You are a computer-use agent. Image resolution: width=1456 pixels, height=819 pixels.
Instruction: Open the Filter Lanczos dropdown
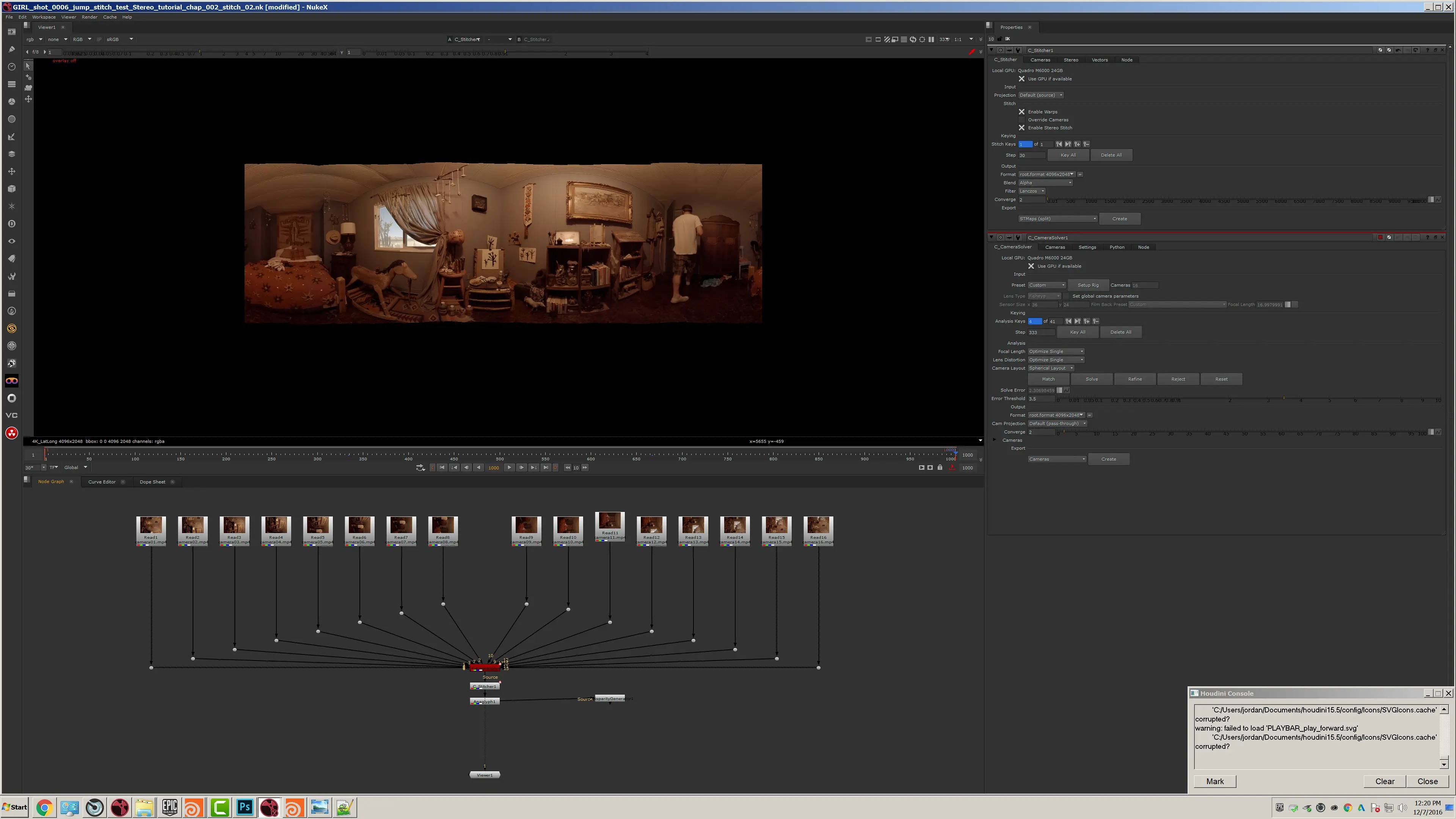pos(1031,191)
